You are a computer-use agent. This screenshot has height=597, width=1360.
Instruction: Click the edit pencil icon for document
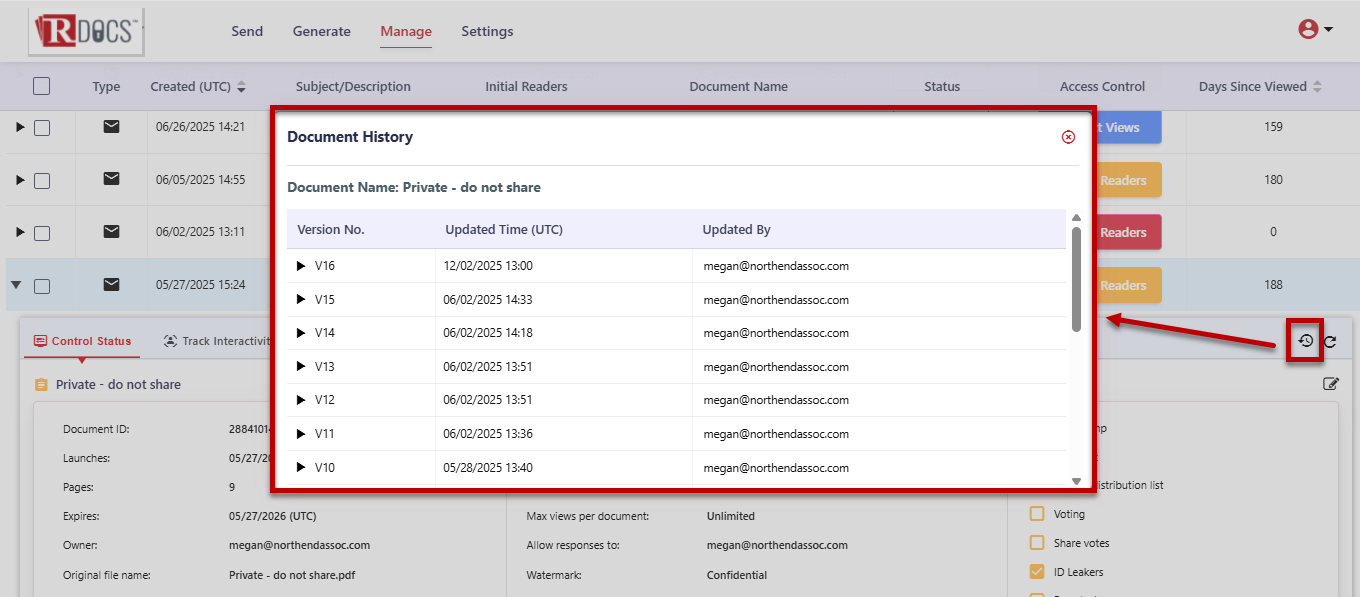point(1330,384)
